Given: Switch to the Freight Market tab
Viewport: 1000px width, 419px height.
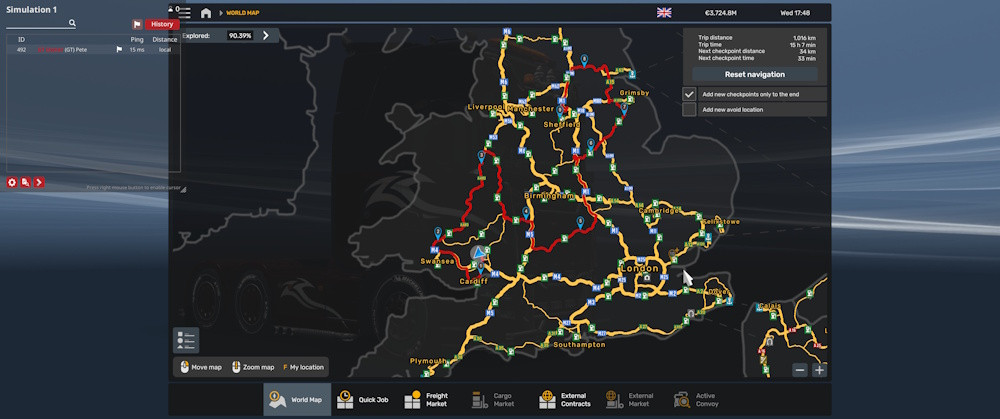Looking at the screenshot, I should pyautogui.click(x=429, y=400).
